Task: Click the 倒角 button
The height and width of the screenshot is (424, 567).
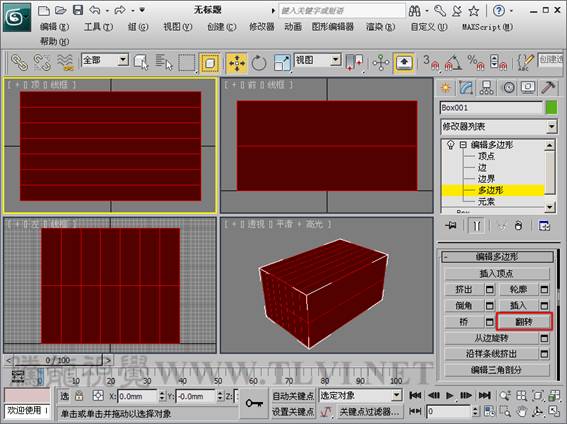Action: click(x=464, y=305)
